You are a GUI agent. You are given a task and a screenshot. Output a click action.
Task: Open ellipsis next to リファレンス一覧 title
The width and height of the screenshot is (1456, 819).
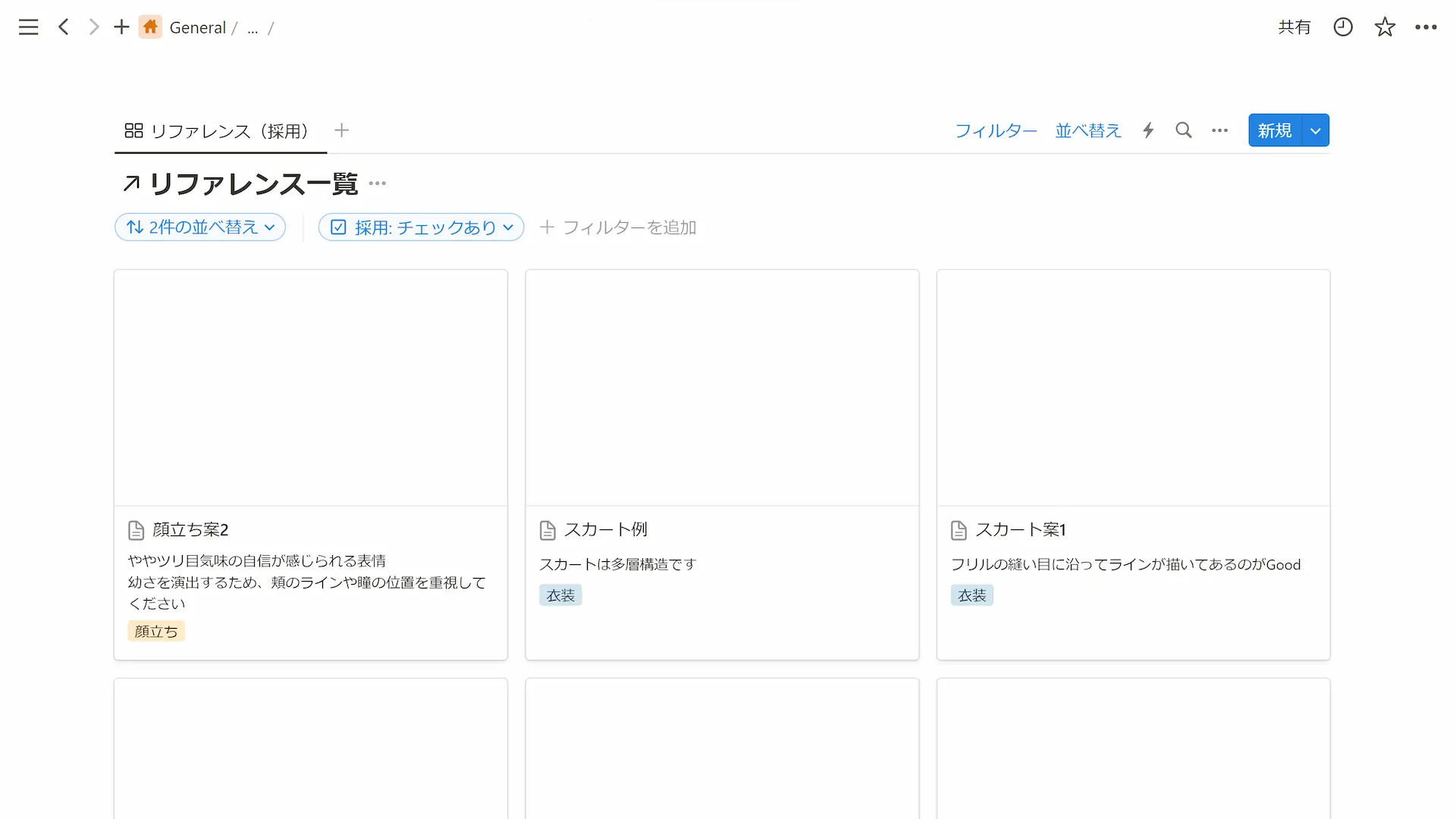(x=378, y=184)
